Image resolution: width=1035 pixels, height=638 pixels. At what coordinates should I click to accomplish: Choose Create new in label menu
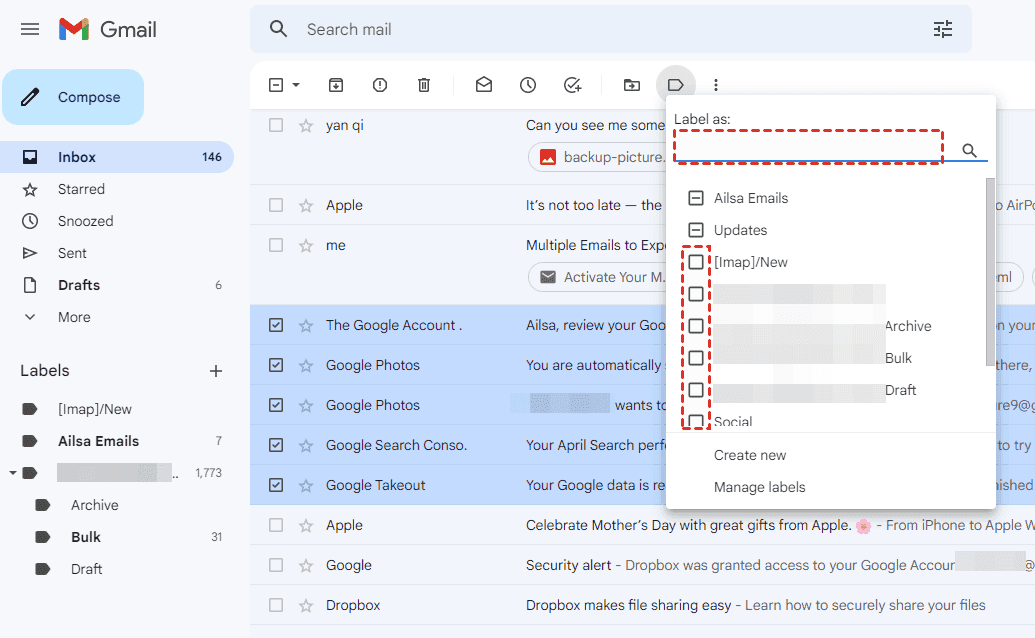(x=750, y=455)
